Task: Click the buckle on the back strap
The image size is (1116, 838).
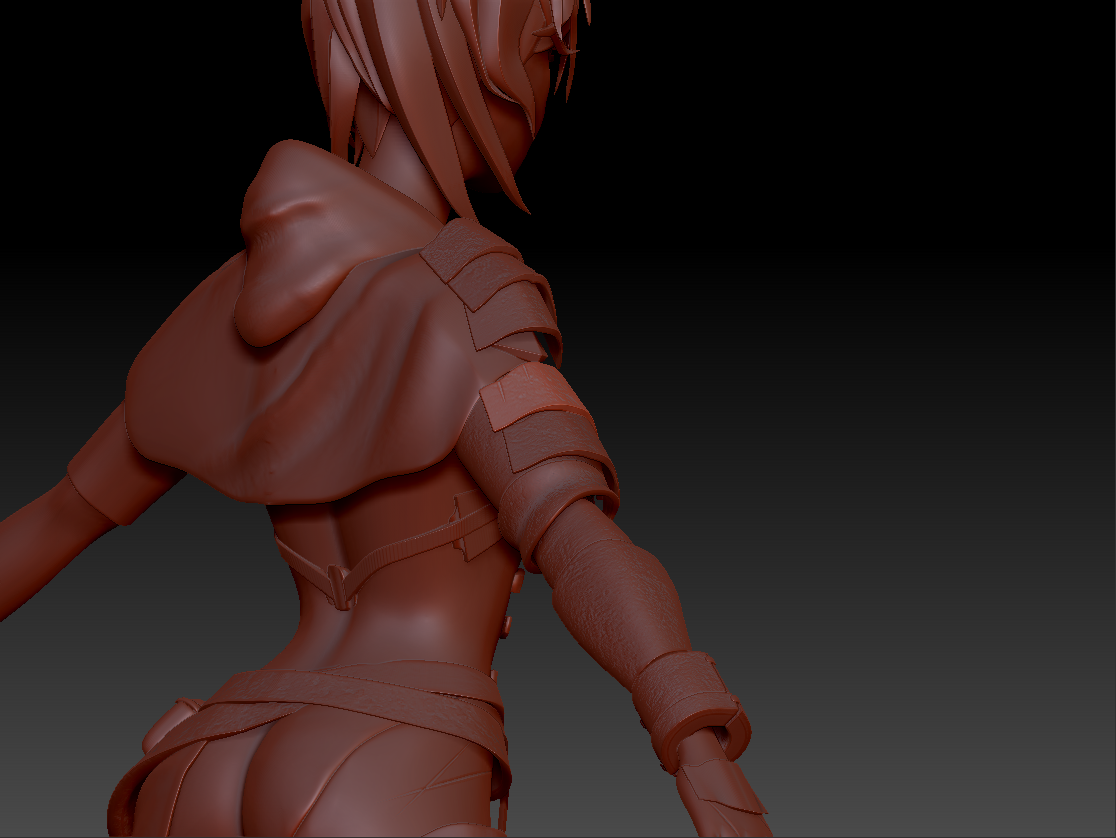Action: [x=340, y=587]
